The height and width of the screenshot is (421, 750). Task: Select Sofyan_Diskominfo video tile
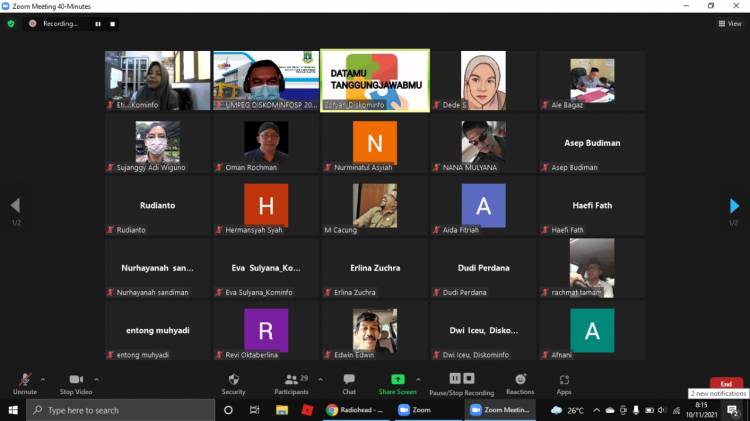click(x=375, y=80)
